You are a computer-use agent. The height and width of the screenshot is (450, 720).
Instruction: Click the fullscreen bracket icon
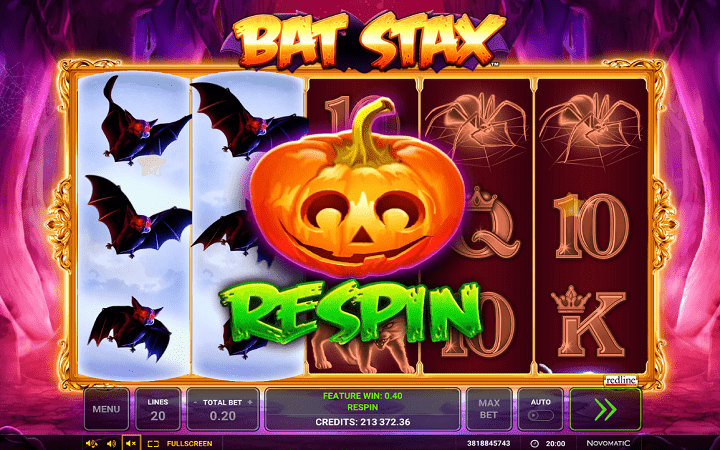click(x=153, y=444)
